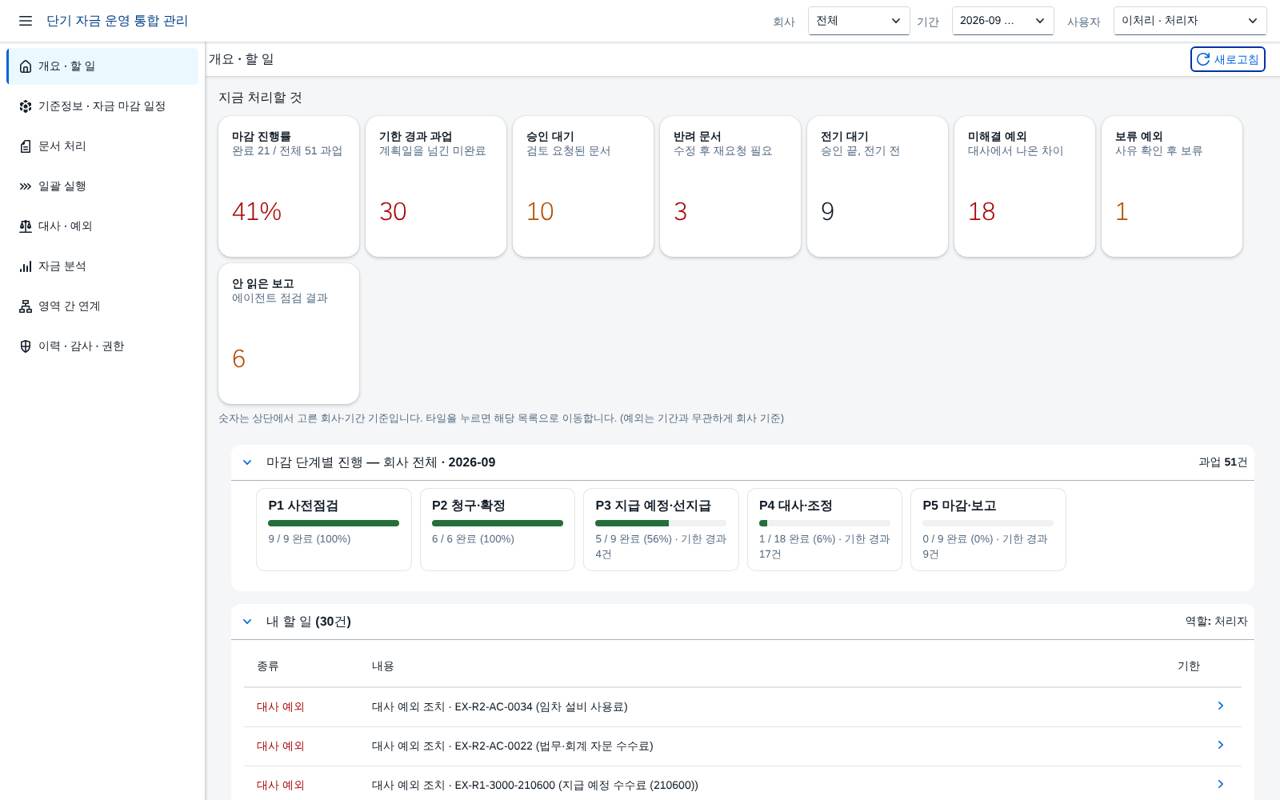Click the home icon beside 개요 · 할 일
This screenshot has width=1280, height=800.
25,66
